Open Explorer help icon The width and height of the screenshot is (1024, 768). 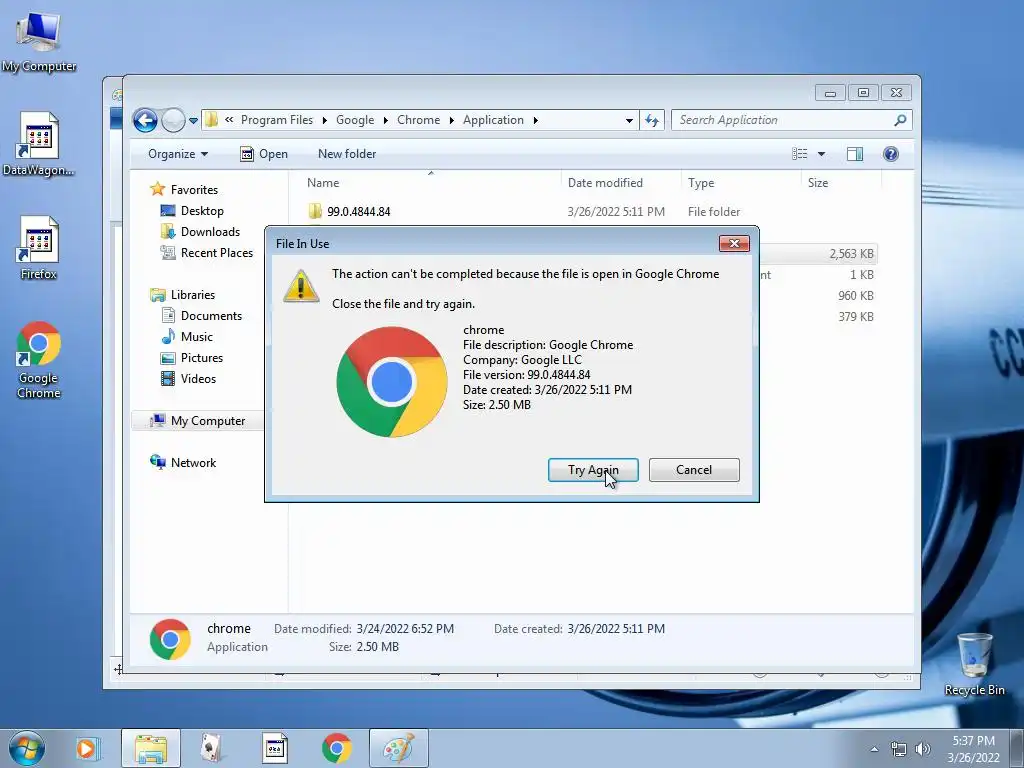(x=891, y=154)
